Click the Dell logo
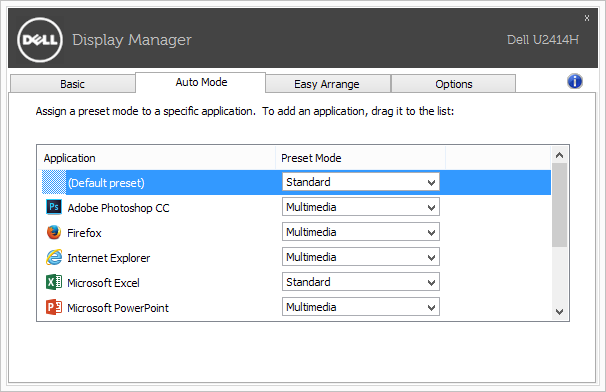606x392 pixels. pyautogui.click(x=40, y=40)
